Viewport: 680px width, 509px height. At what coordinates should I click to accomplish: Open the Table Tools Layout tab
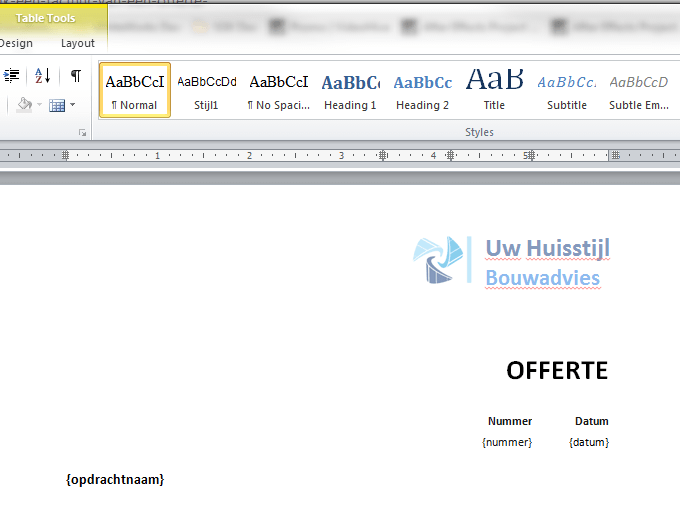coord(78,43)
